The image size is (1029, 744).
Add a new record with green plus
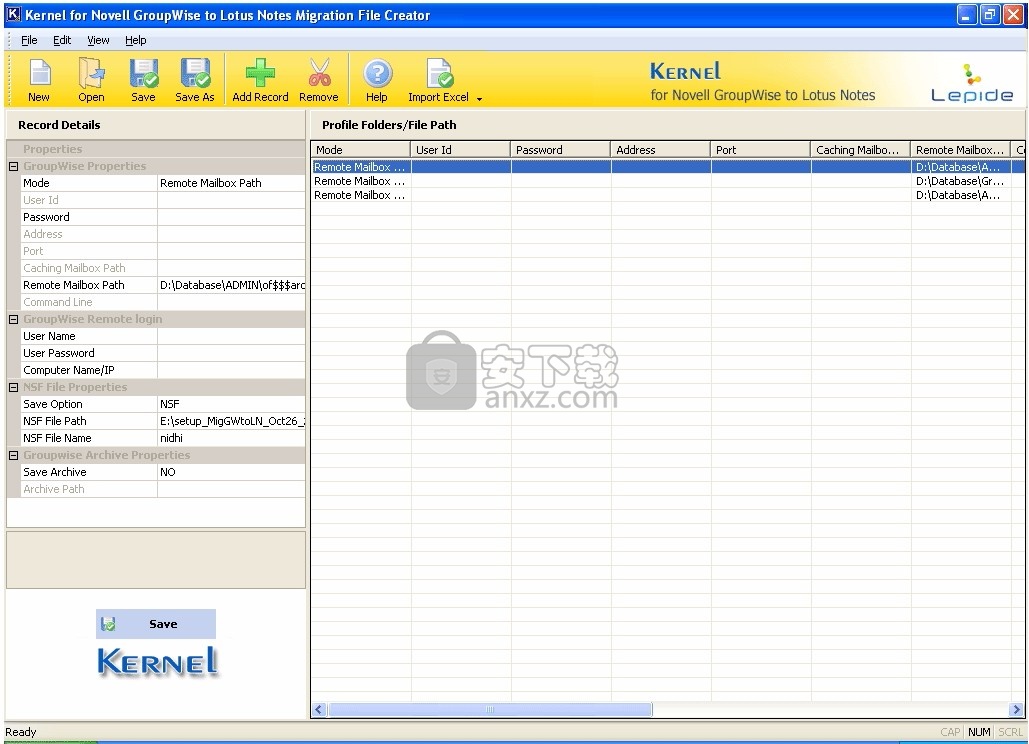point(261,79)
